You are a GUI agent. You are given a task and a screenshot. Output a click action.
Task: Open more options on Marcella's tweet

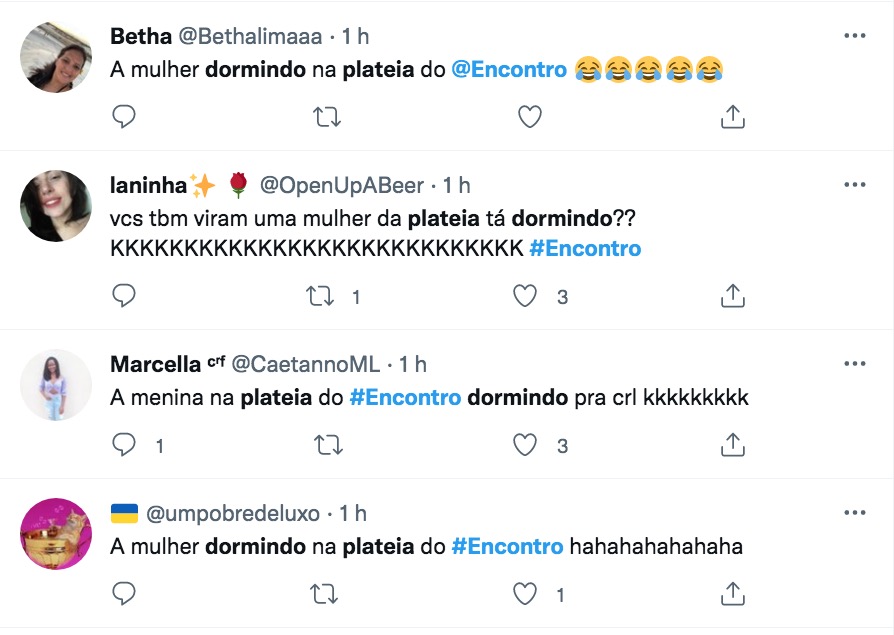tap(854, 363)
